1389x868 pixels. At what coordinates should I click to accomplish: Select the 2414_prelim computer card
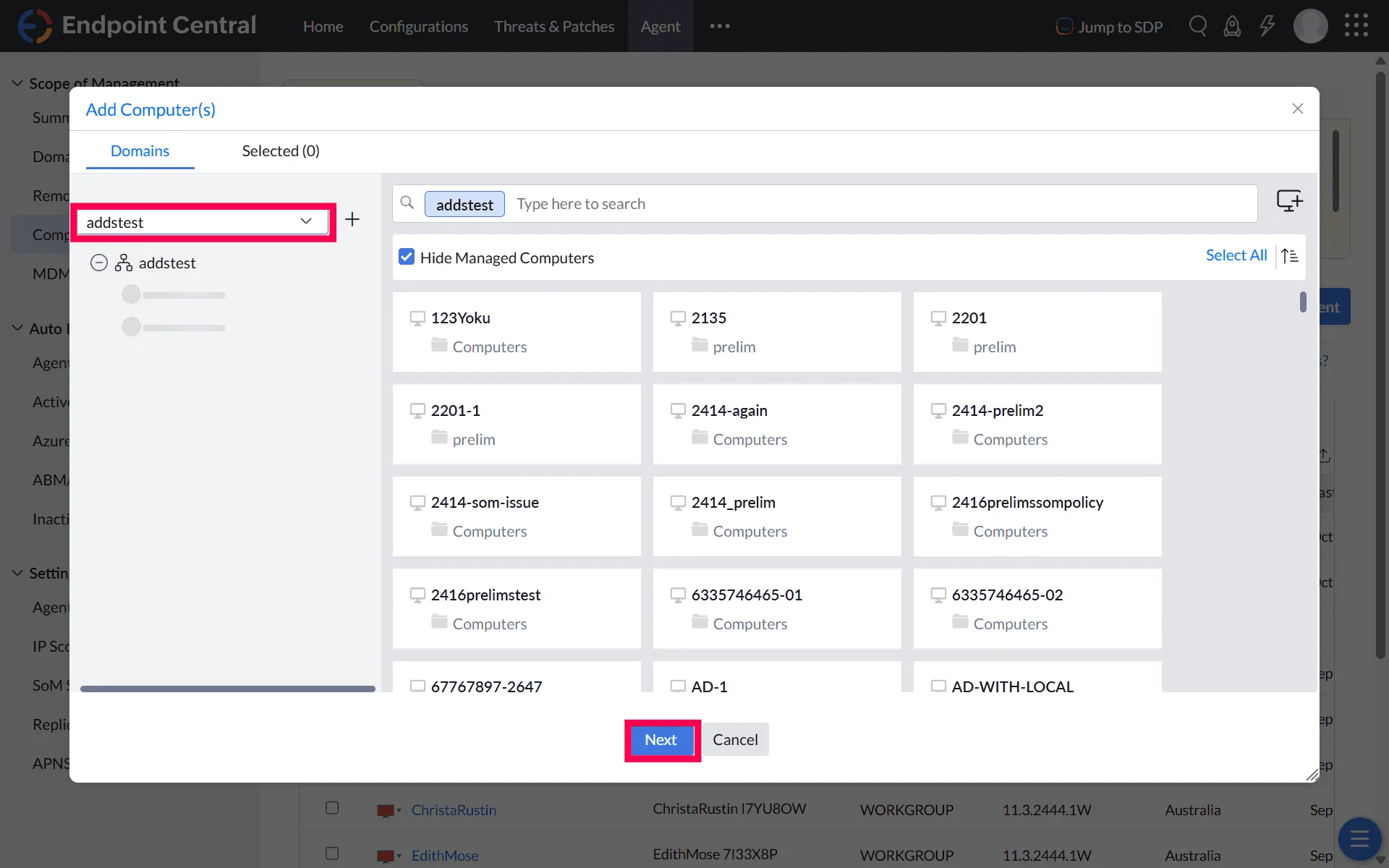coord(777,516)
